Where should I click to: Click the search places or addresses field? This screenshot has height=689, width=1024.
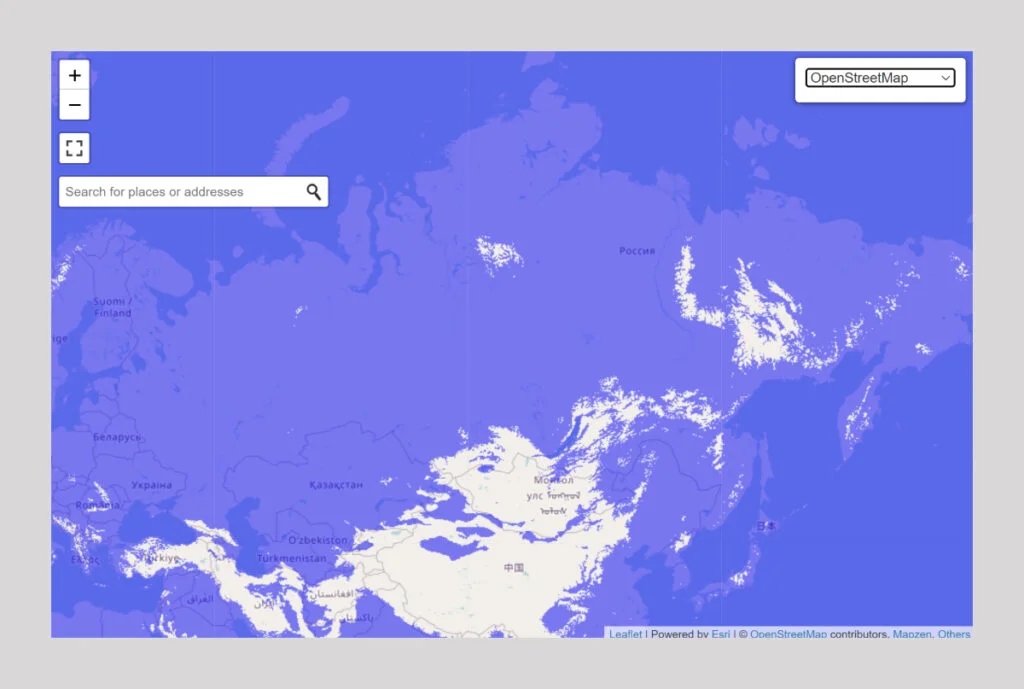point(180,192)
